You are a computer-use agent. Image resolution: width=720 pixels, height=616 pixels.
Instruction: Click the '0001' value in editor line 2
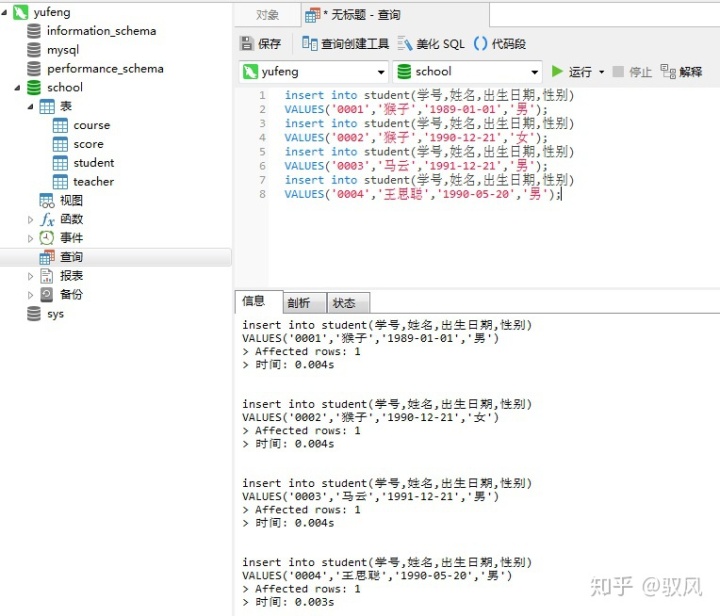point(350,110)
